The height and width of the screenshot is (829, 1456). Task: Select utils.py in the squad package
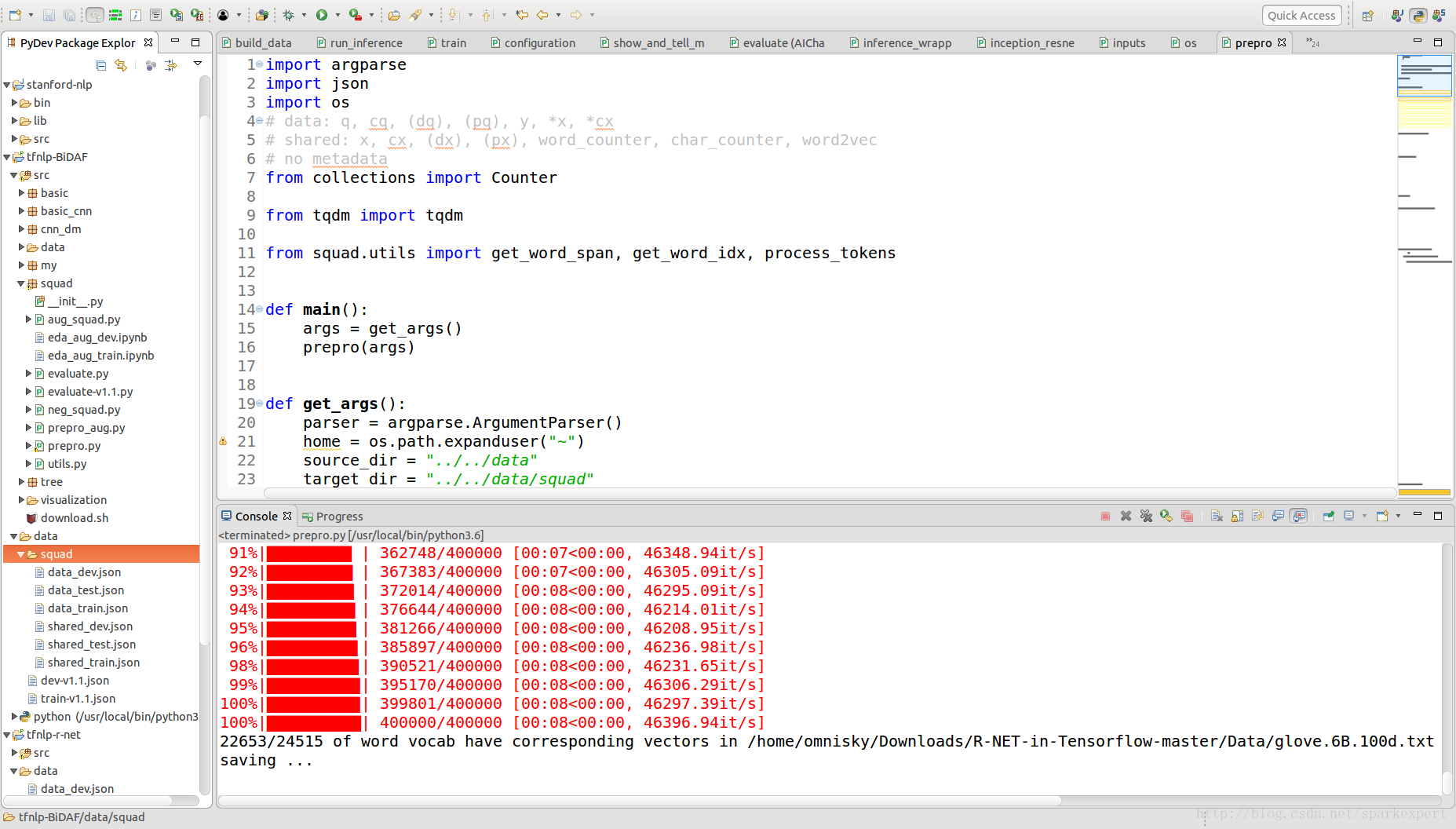click(x=67, y=464)
